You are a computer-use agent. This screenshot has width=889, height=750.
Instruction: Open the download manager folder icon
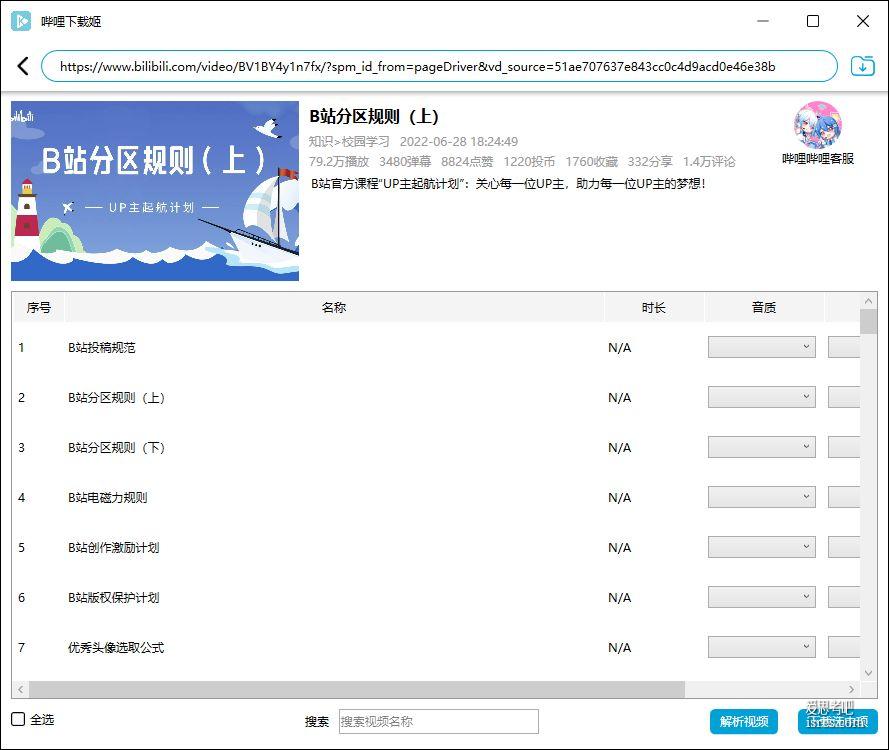click(x=862, y=66)
